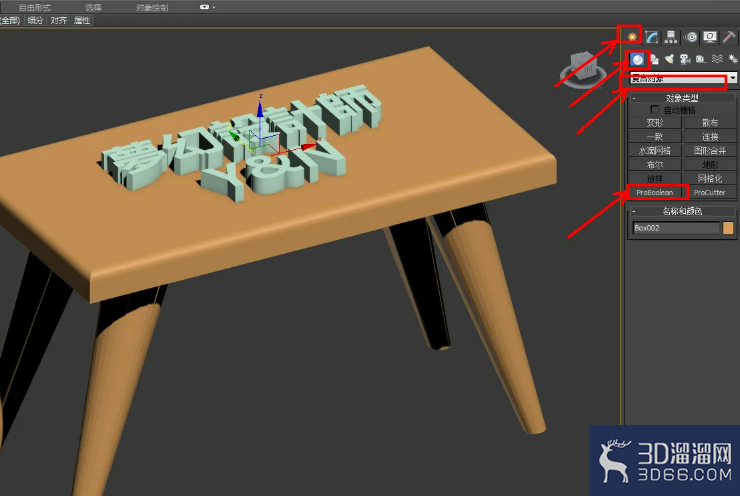Click the ProBoolean button
The image size is (740, 496).
655,193
